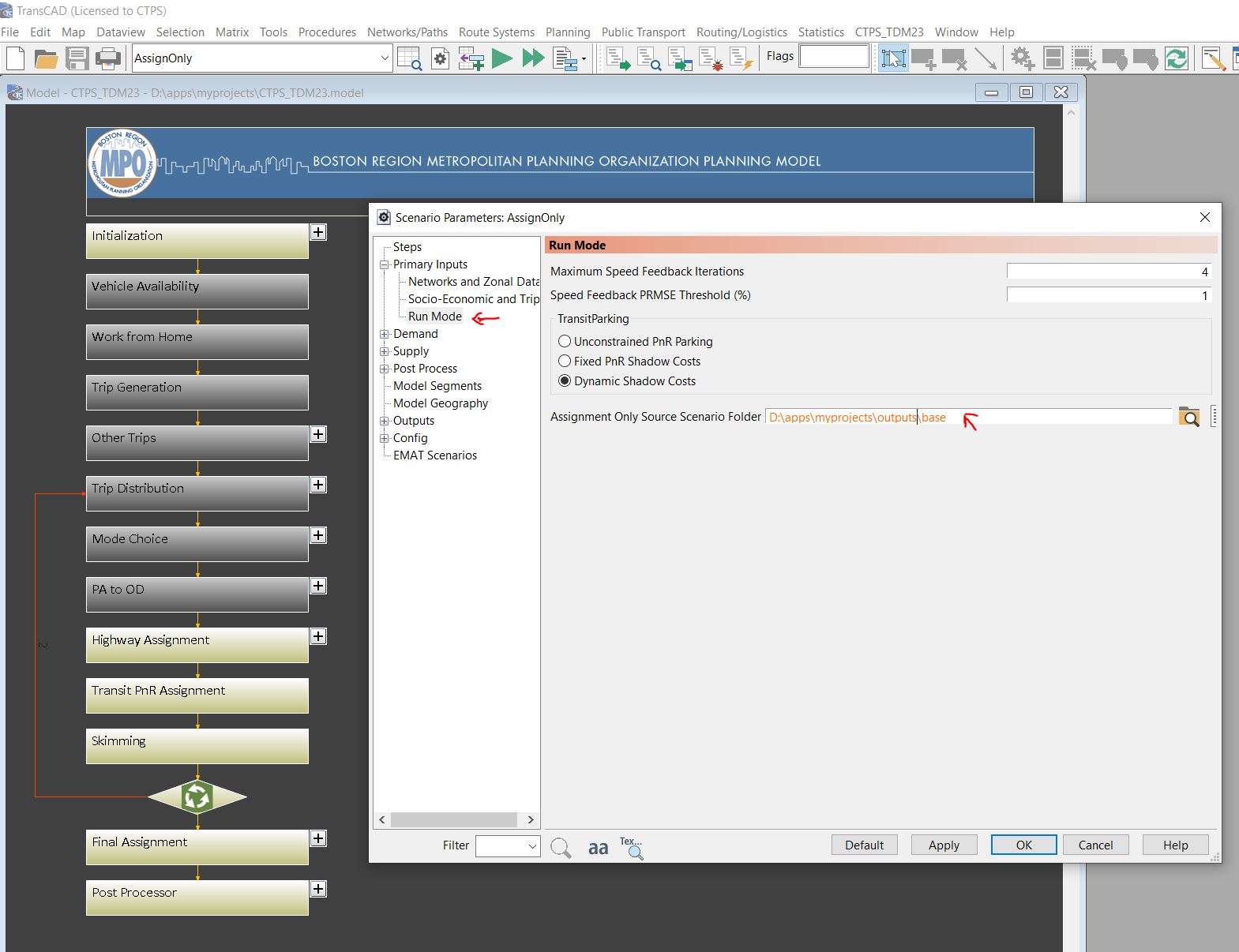Expand the Demand tree node
Image resolution: width=1239 pixels, height=952 pixels.
point(385,334)
